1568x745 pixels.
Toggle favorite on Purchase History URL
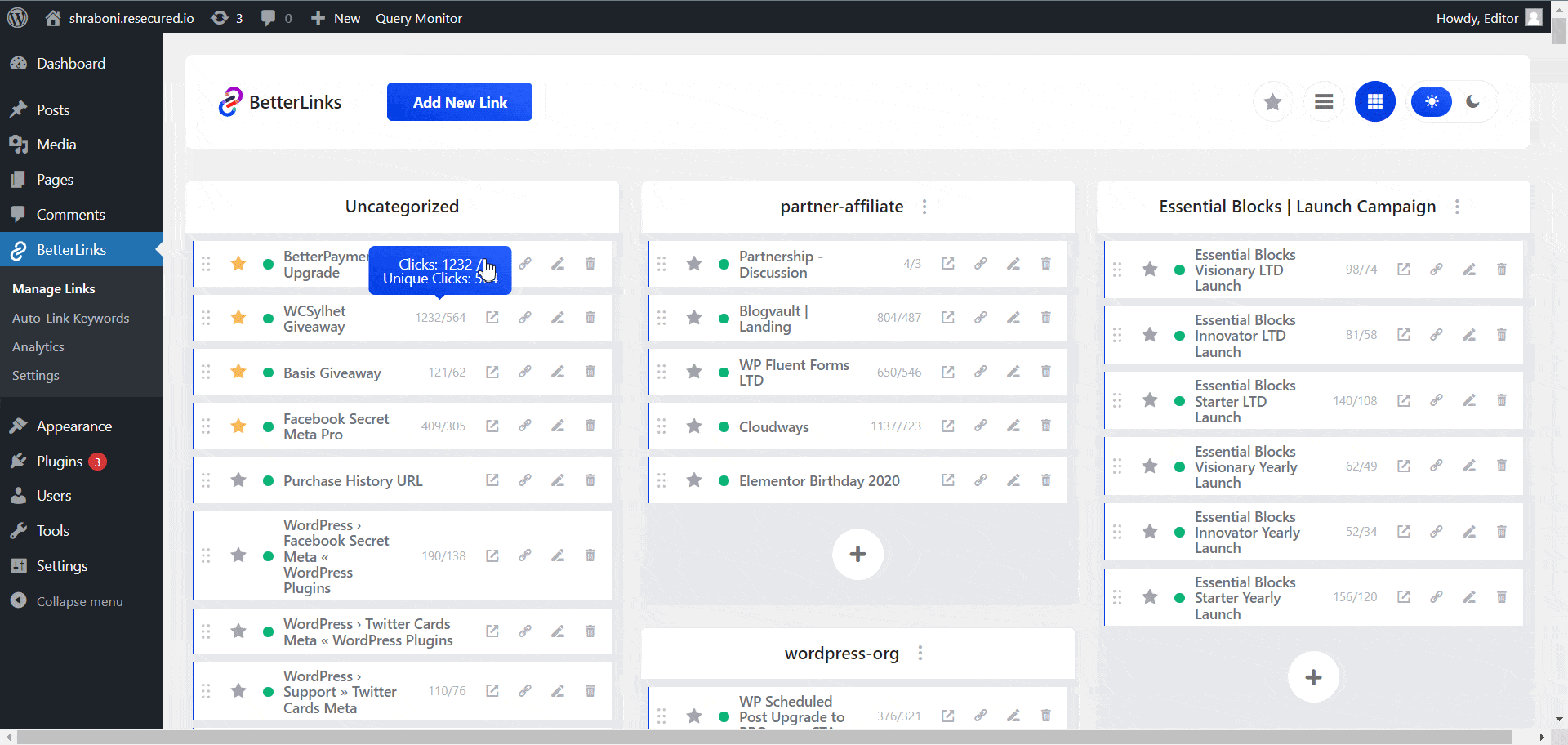coord(238,480)
